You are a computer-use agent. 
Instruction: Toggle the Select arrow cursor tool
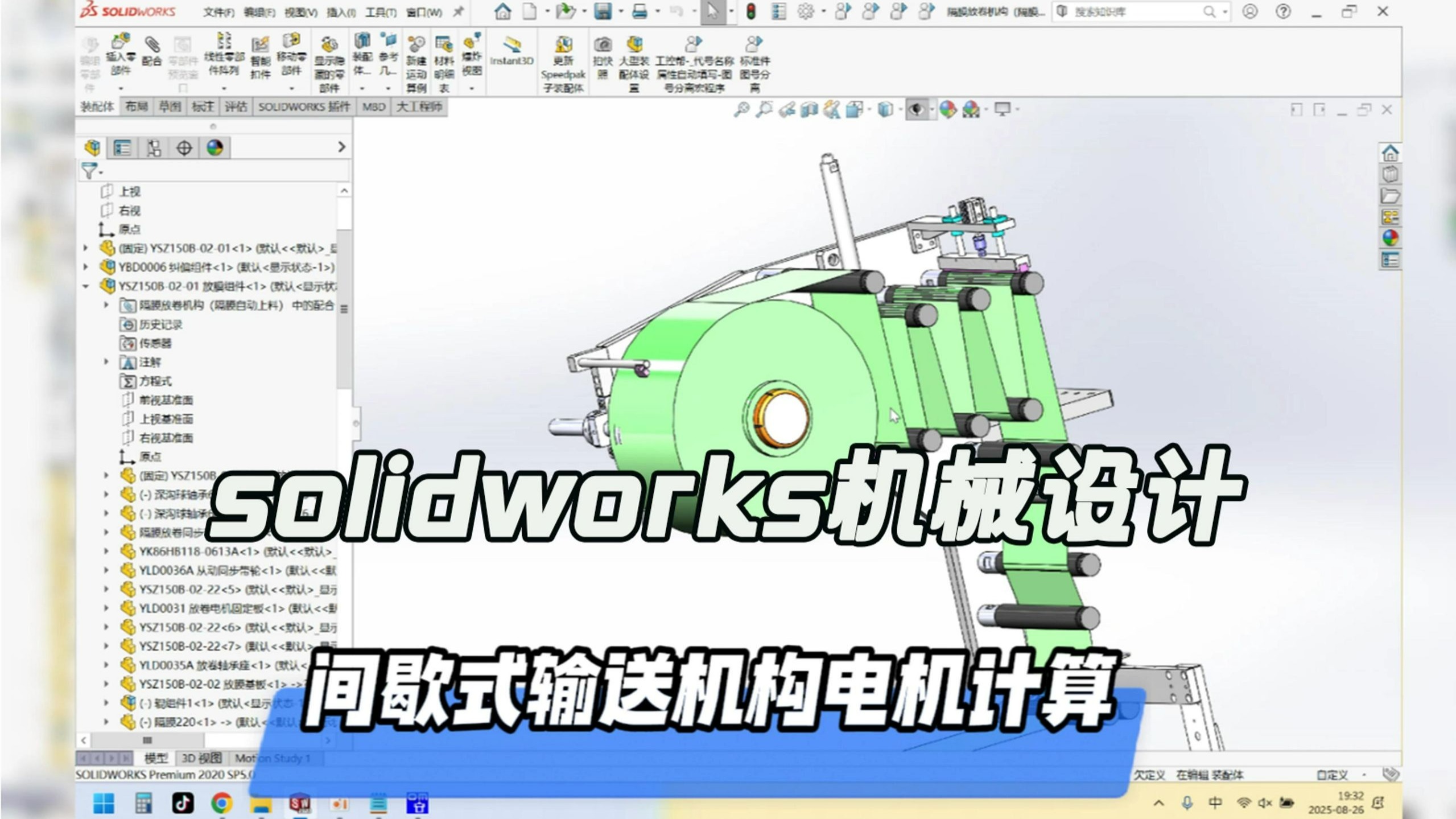point(712,11)
